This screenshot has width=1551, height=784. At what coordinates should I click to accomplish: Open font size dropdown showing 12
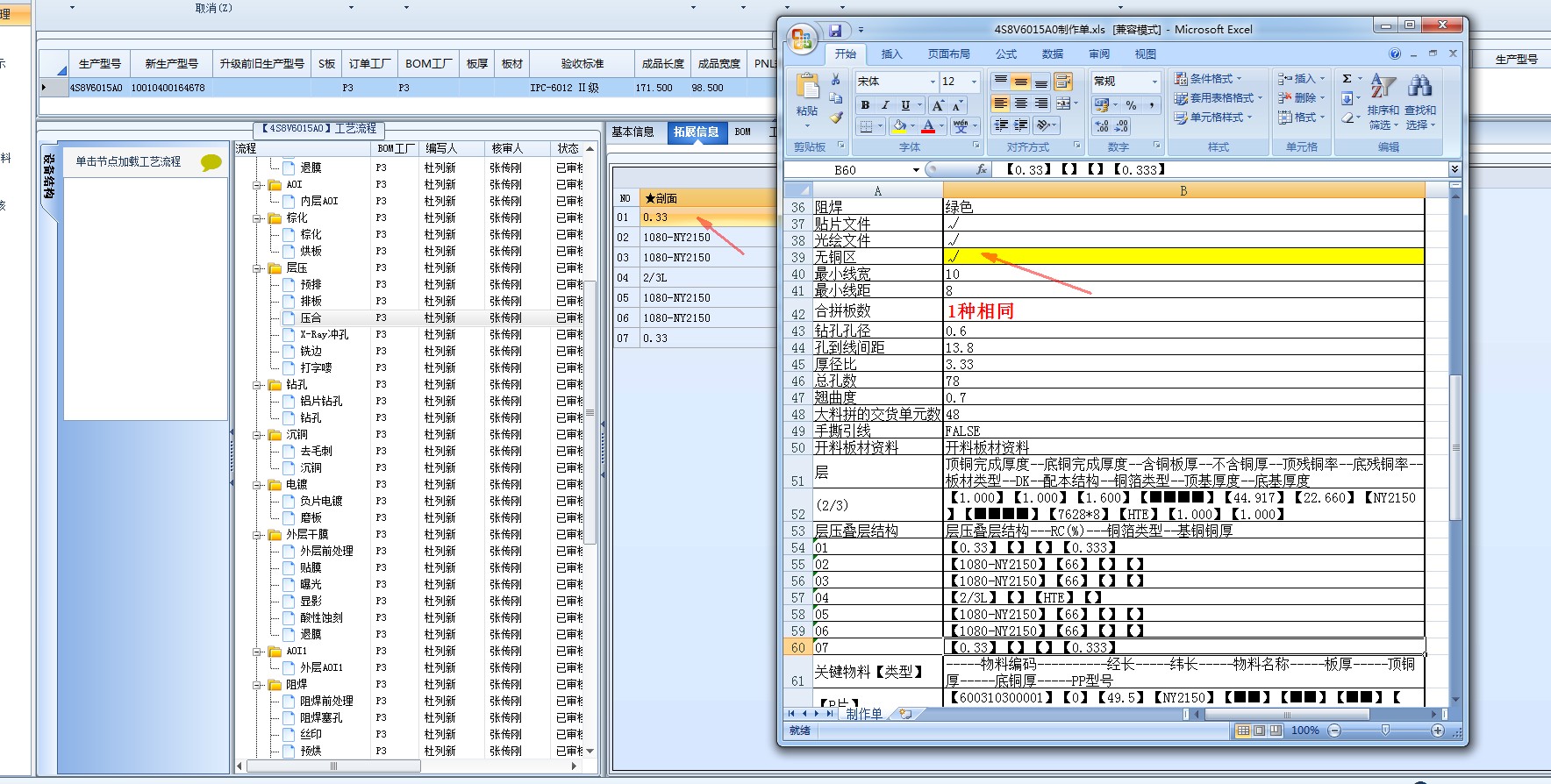point(974,82)
